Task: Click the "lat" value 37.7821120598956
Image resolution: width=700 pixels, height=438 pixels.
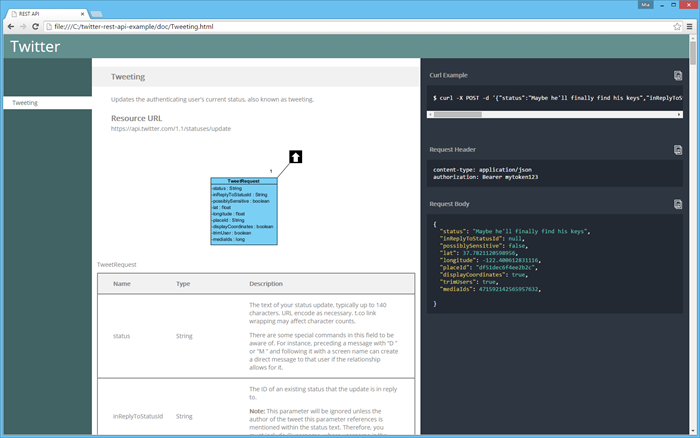Action: coord(489,253)
